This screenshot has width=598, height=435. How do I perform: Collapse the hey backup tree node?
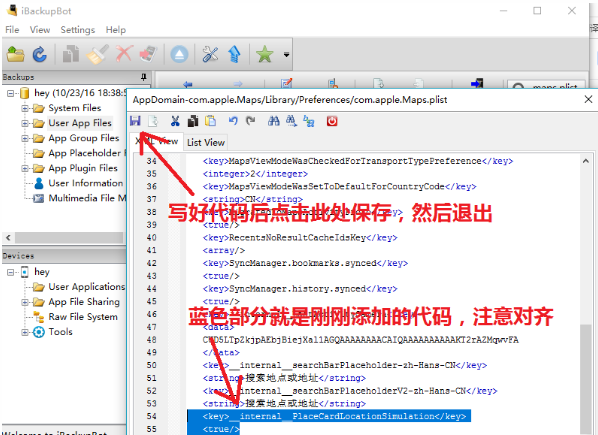(x=11, y=93)
